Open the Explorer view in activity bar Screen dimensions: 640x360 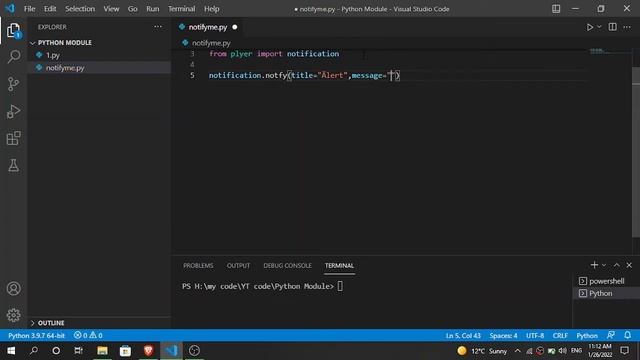[13, 31]
